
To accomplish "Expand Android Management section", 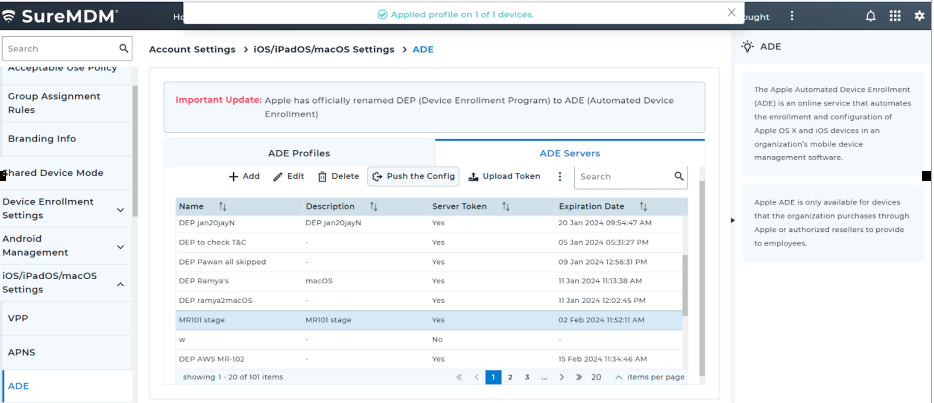I will [x=120, y=246].
